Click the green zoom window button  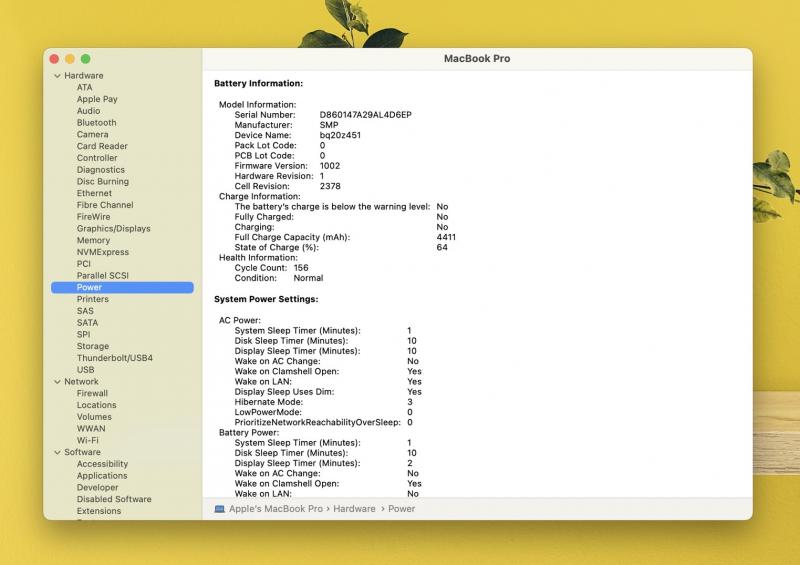[x=86, y=59]
